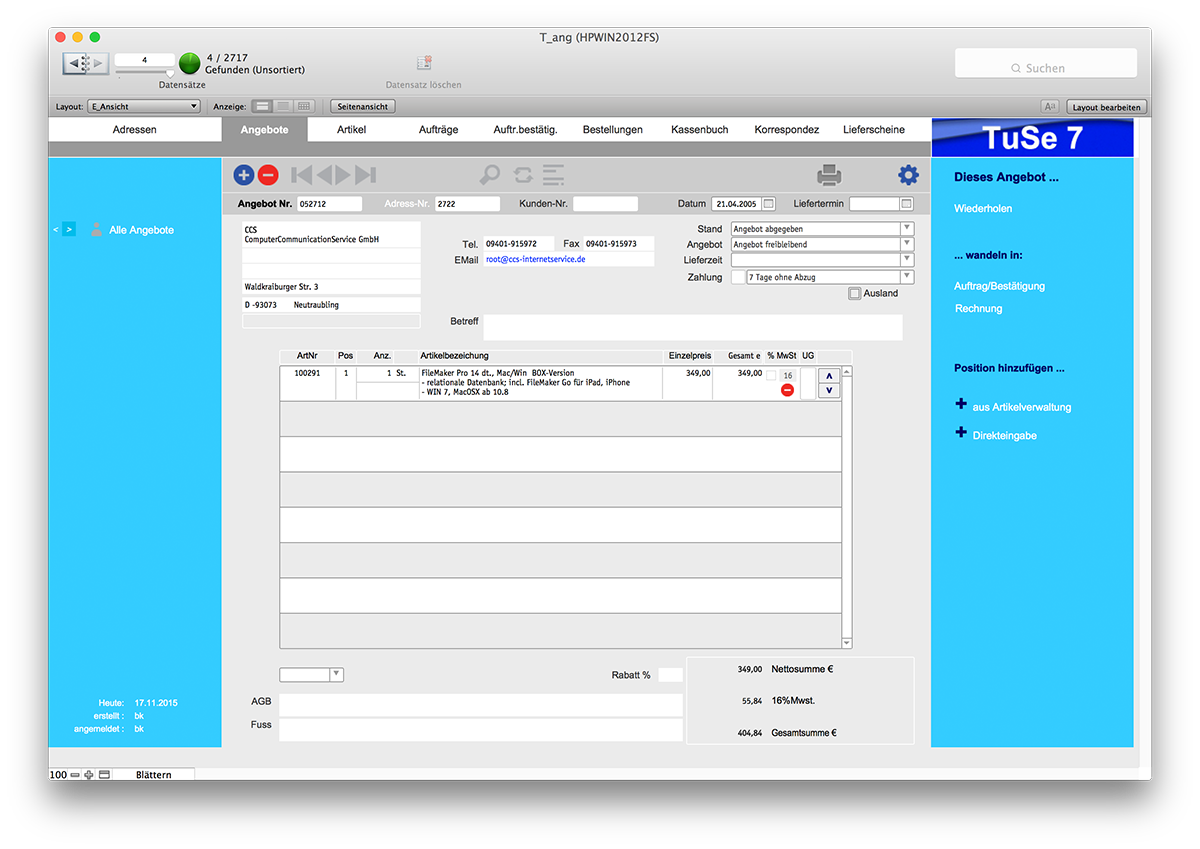Screen dimensions: 1200x849
Task: Open search with magnifying glass icon
Action: [490, 175]
